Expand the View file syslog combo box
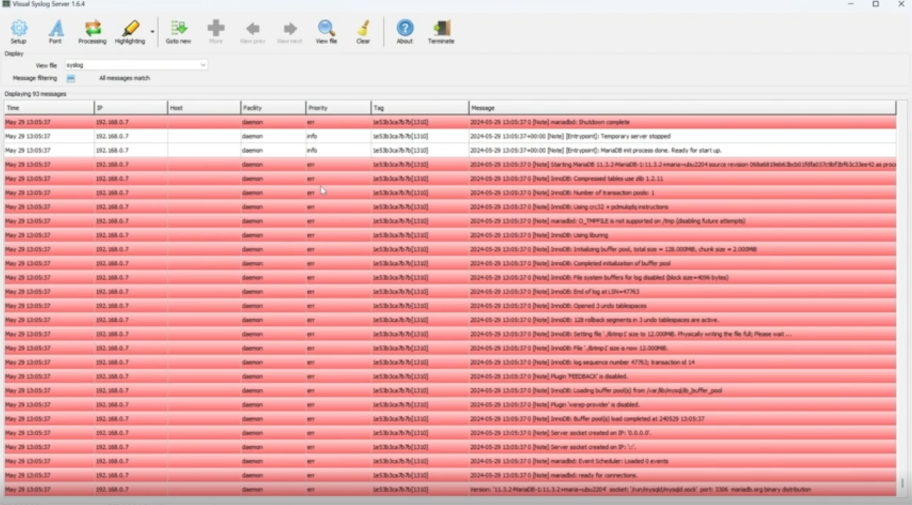 202,65
